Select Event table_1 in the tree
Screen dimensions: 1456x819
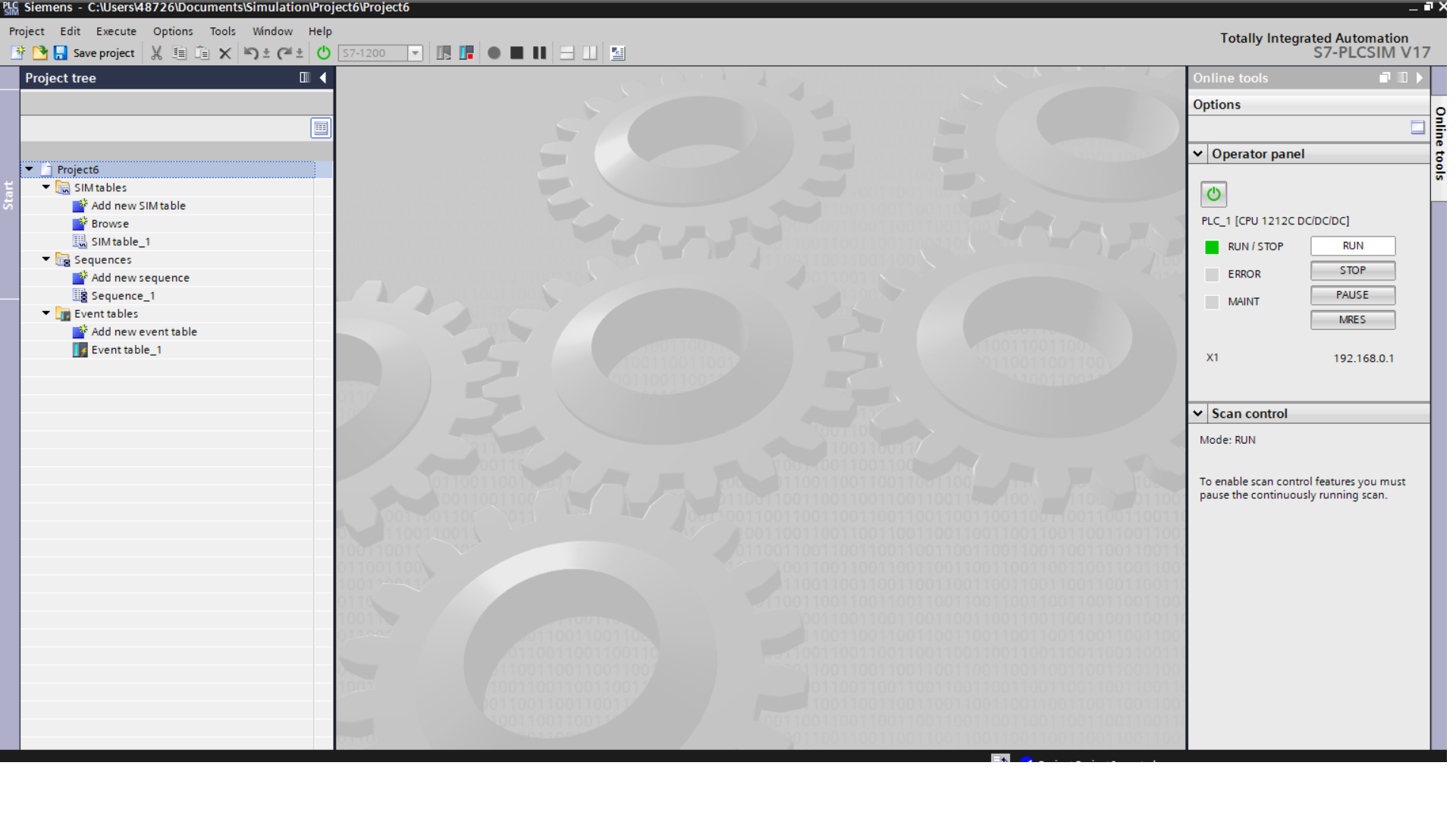pos(126,350)
